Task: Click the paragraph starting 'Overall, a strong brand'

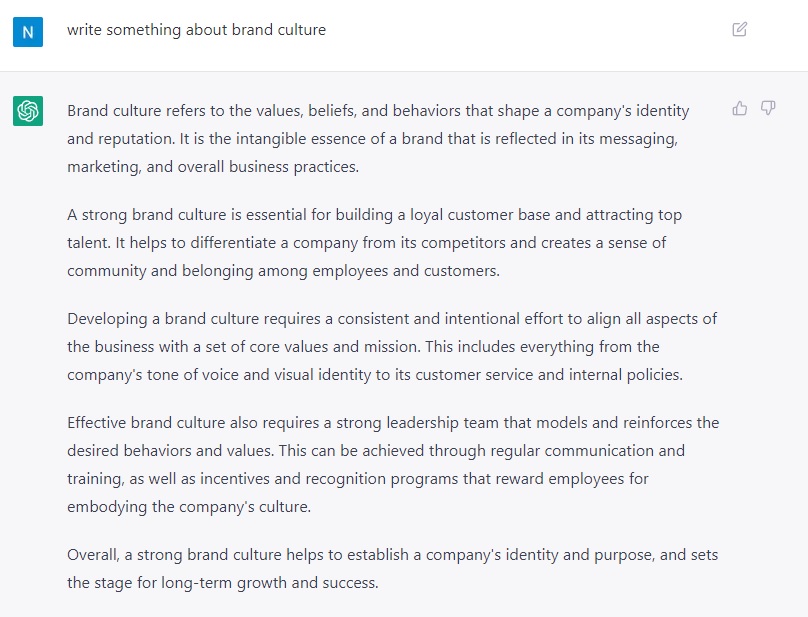Action: pyautogui.click(x=393, y=569)
